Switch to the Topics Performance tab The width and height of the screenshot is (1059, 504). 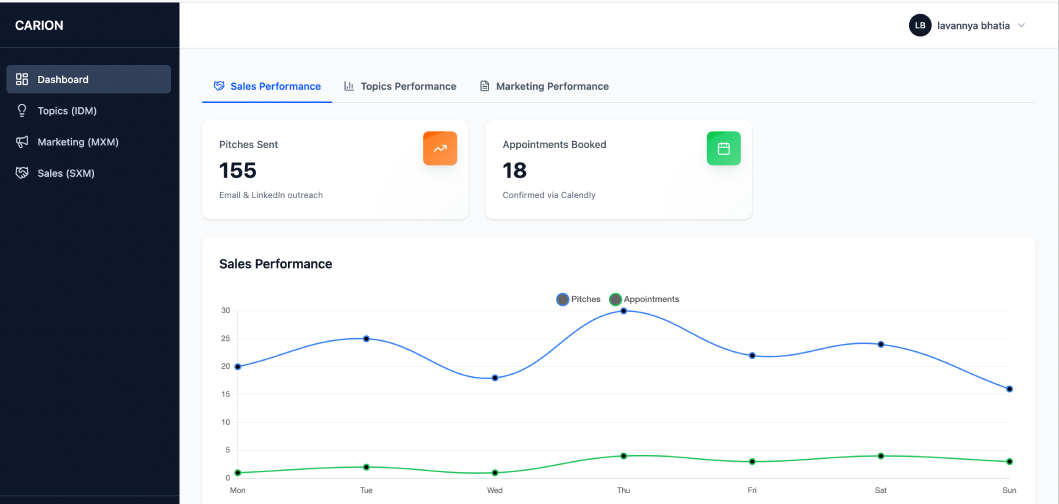(408, 86)
